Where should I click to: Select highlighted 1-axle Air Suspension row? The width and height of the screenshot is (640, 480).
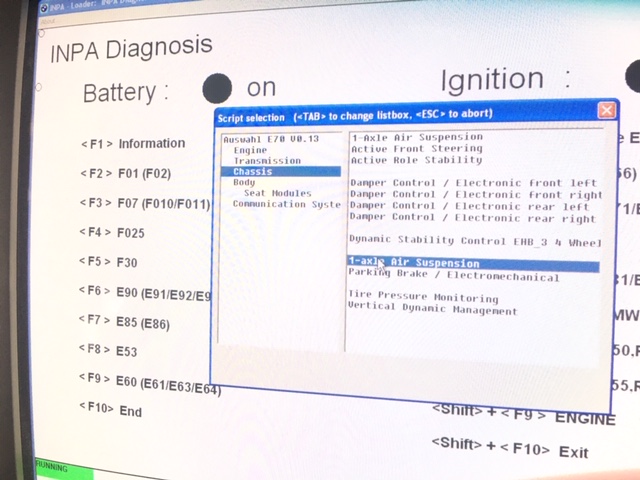[473, 264]
